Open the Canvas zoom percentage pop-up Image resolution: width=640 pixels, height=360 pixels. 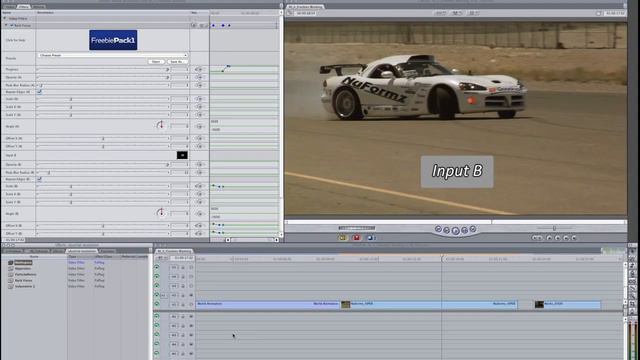click(x=440, y=13)
